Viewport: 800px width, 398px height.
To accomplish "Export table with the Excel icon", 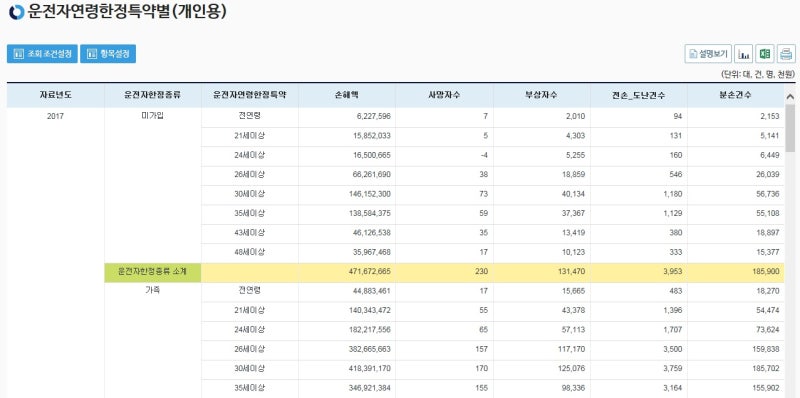I will click(765, 54).
